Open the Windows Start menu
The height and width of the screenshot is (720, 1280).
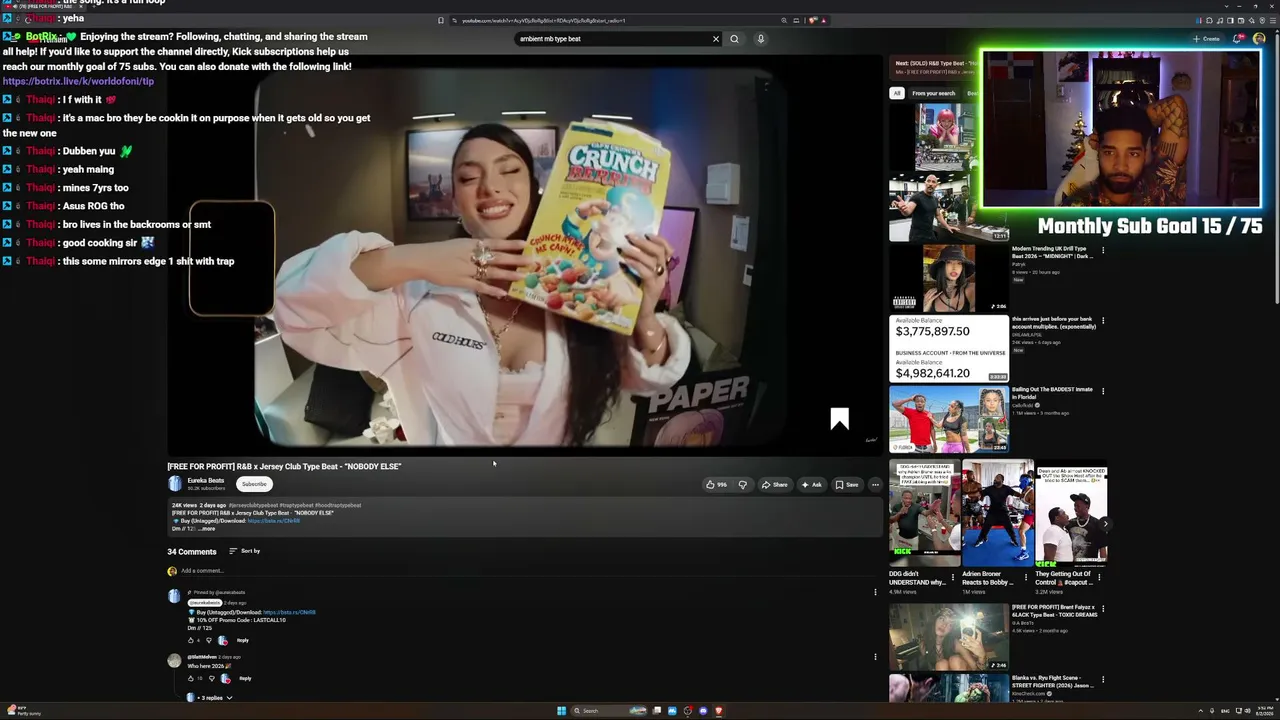click(561, 711)
